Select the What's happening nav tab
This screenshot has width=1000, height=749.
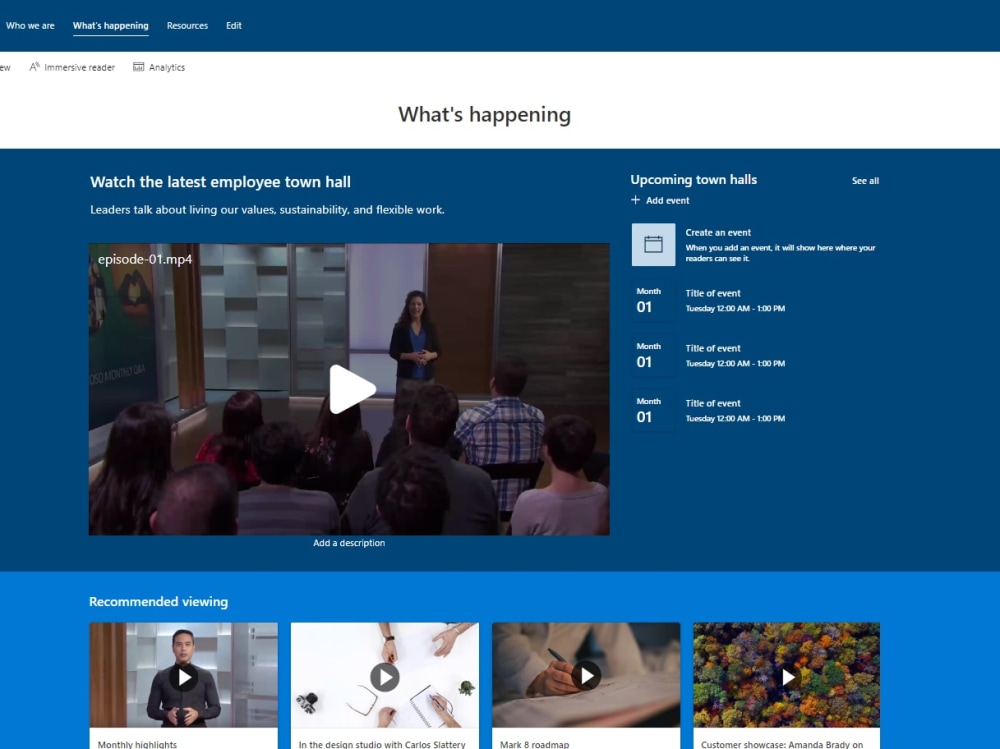110,26
